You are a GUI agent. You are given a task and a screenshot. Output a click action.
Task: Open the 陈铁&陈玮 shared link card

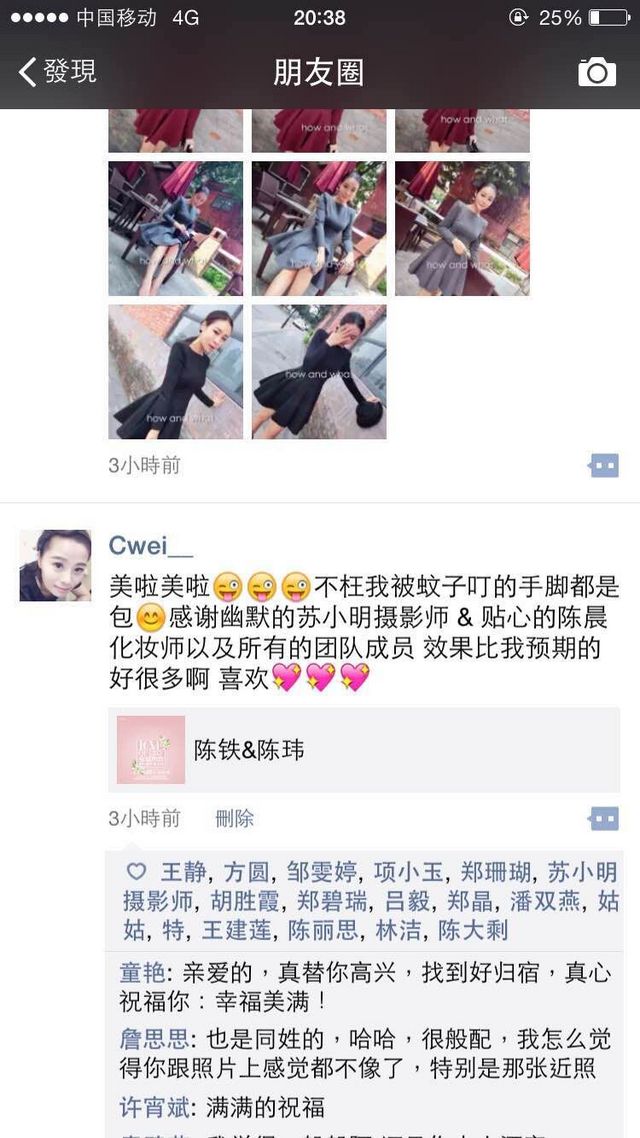(x=364, y=750)
